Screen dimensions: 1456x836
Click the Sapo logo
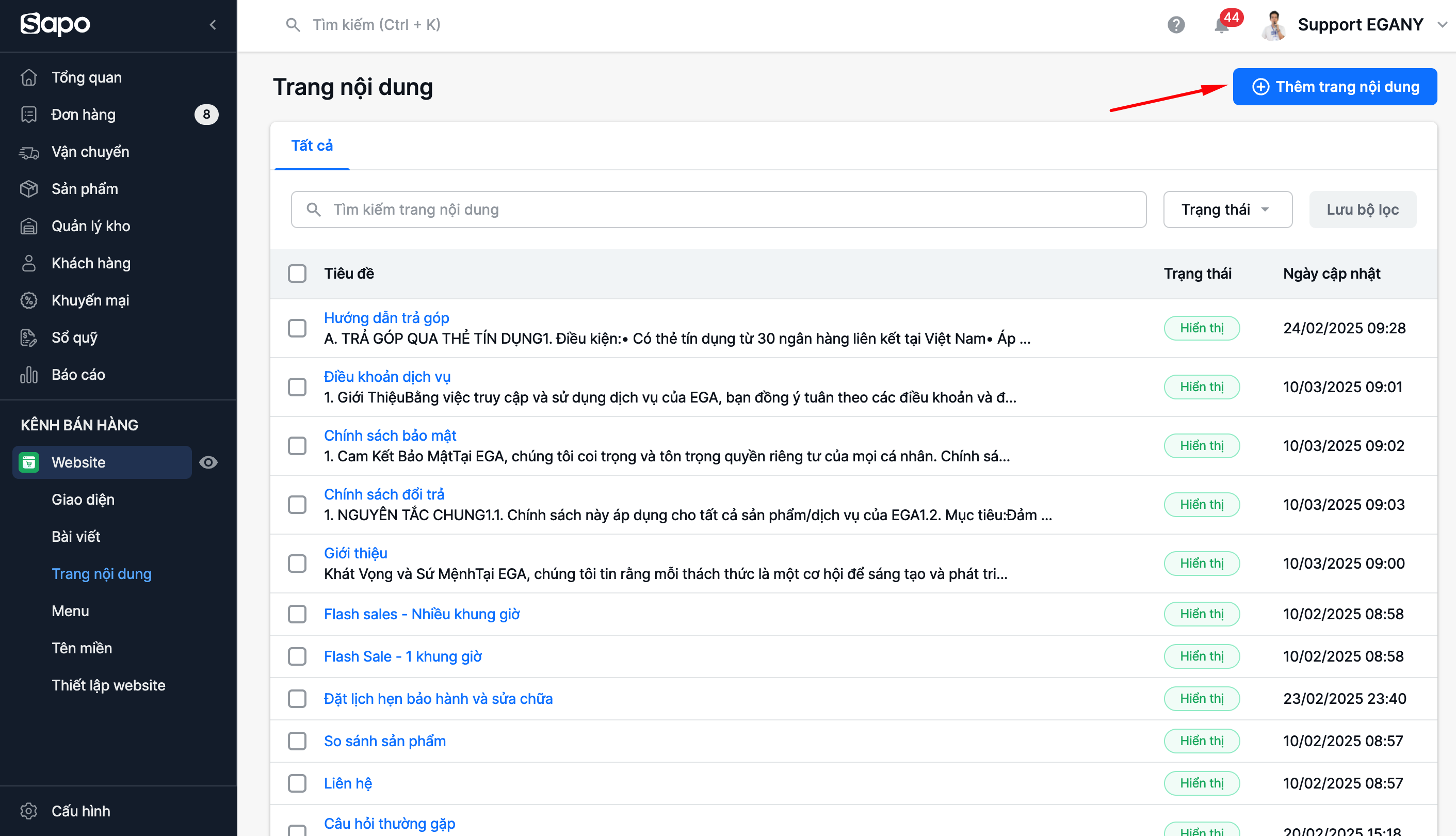coord(55,24)
